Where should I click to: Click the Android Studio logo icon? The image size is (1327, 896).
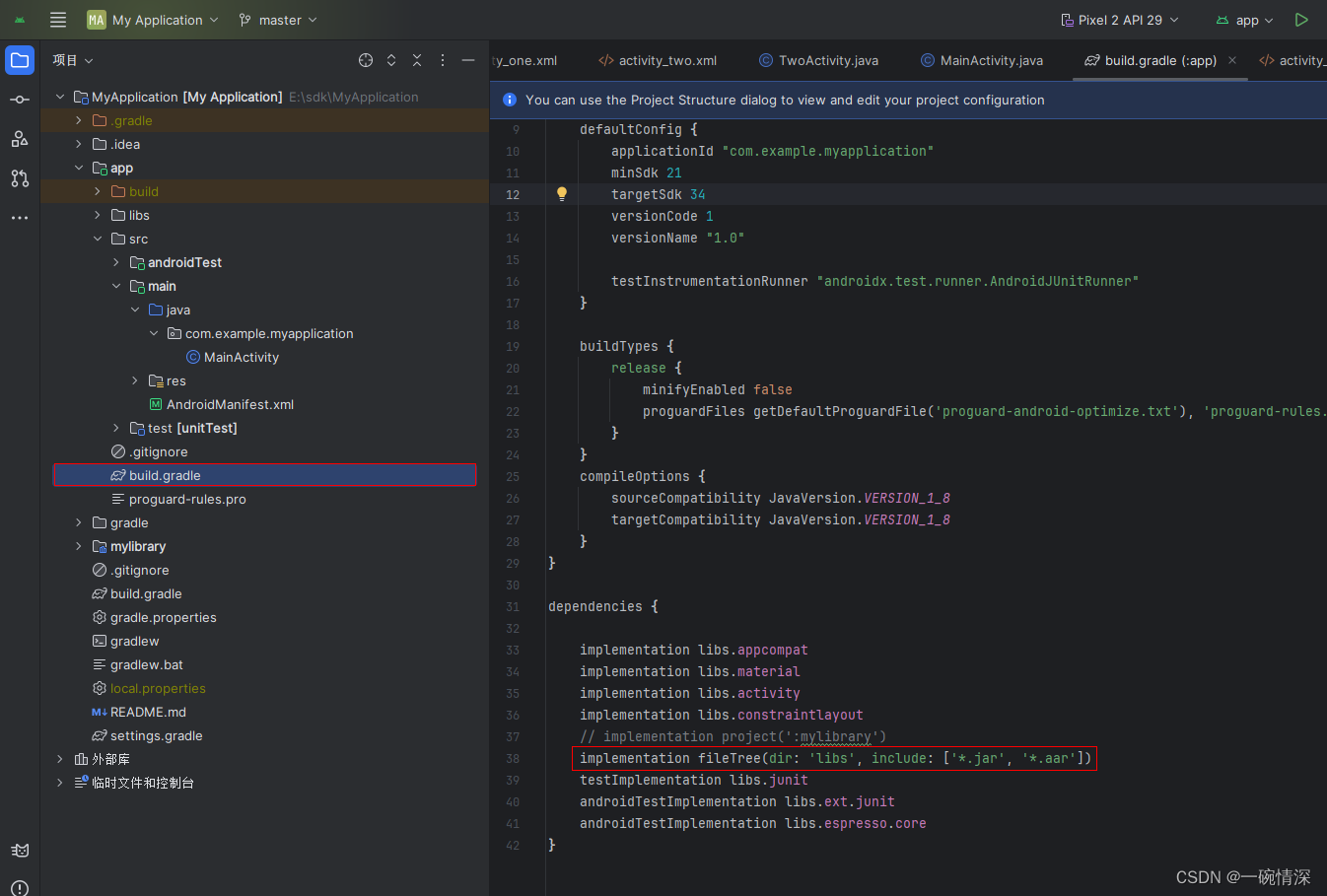(x=20, y=20)
